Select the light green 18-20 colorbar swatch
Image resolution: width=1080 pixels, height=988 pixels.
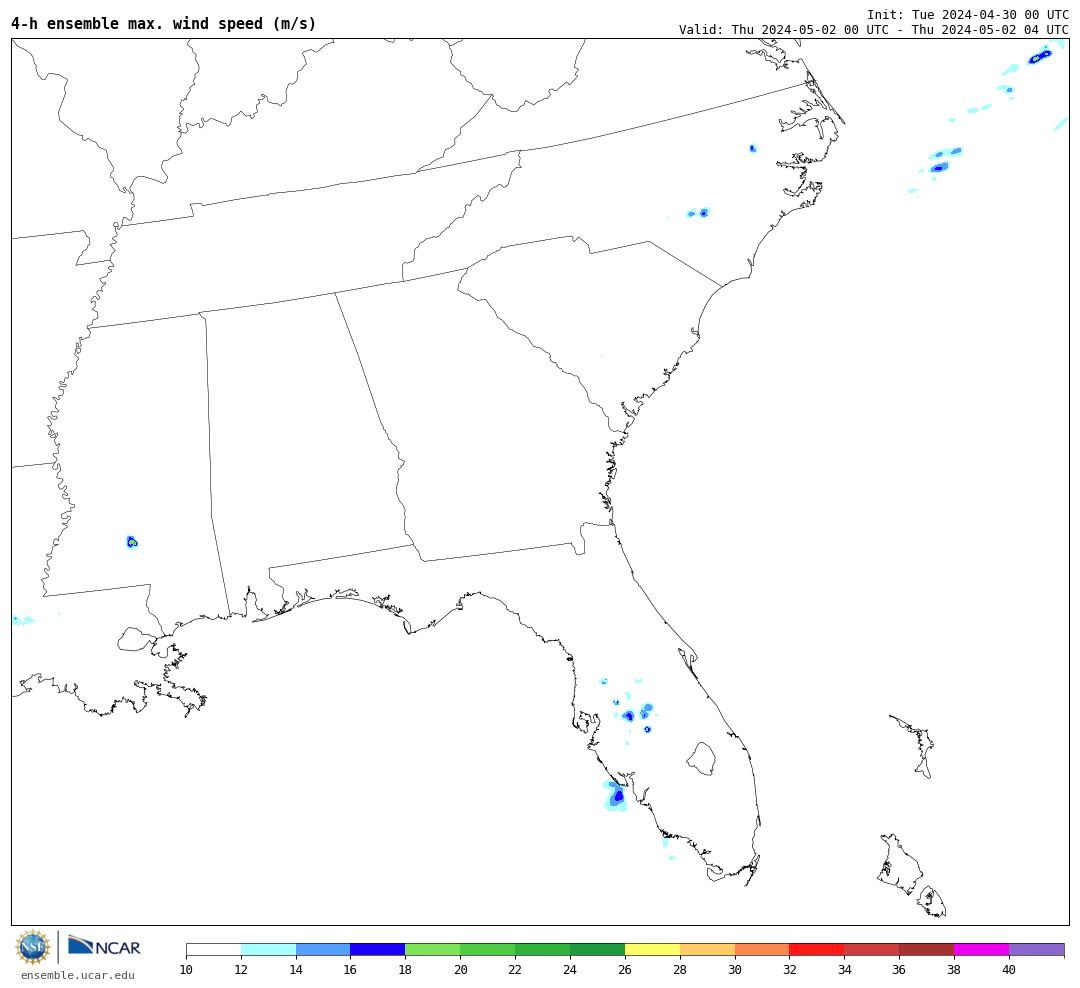pos(433,950)
